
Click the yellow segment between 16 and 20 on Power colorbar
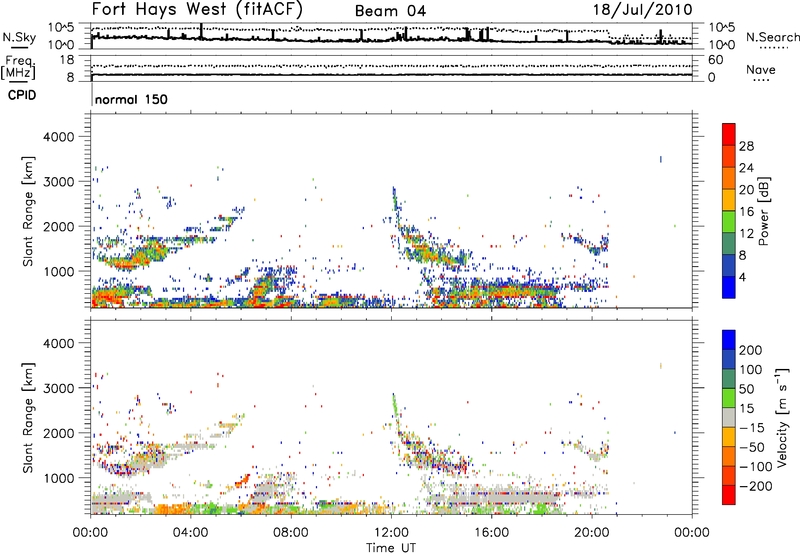coord(729,200)
